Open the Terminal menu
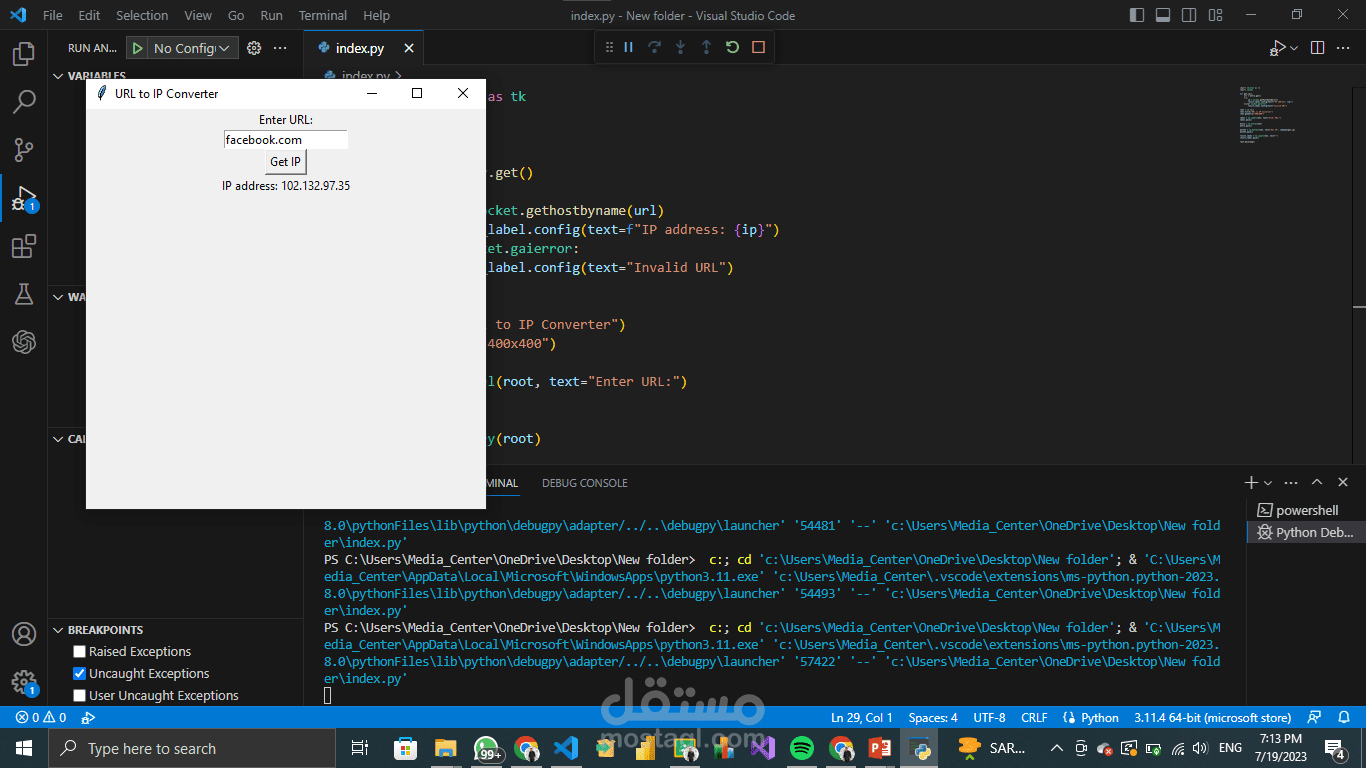Viewport: 1366px width, 768px height. [323, 15]
